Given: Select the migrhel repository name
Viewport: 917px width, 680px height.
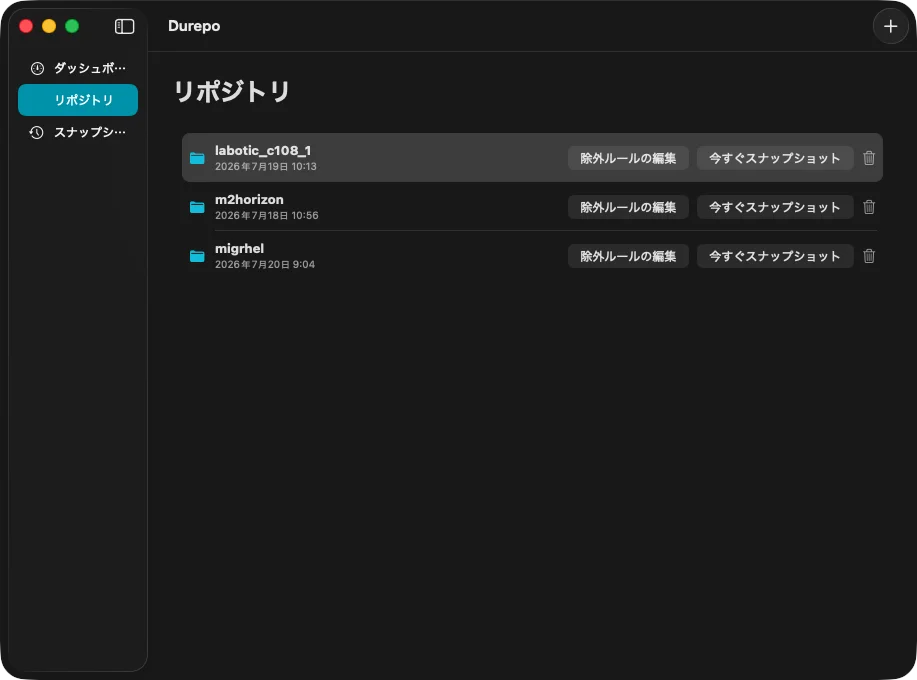Looking at the screenshot, I should [239, 249].
